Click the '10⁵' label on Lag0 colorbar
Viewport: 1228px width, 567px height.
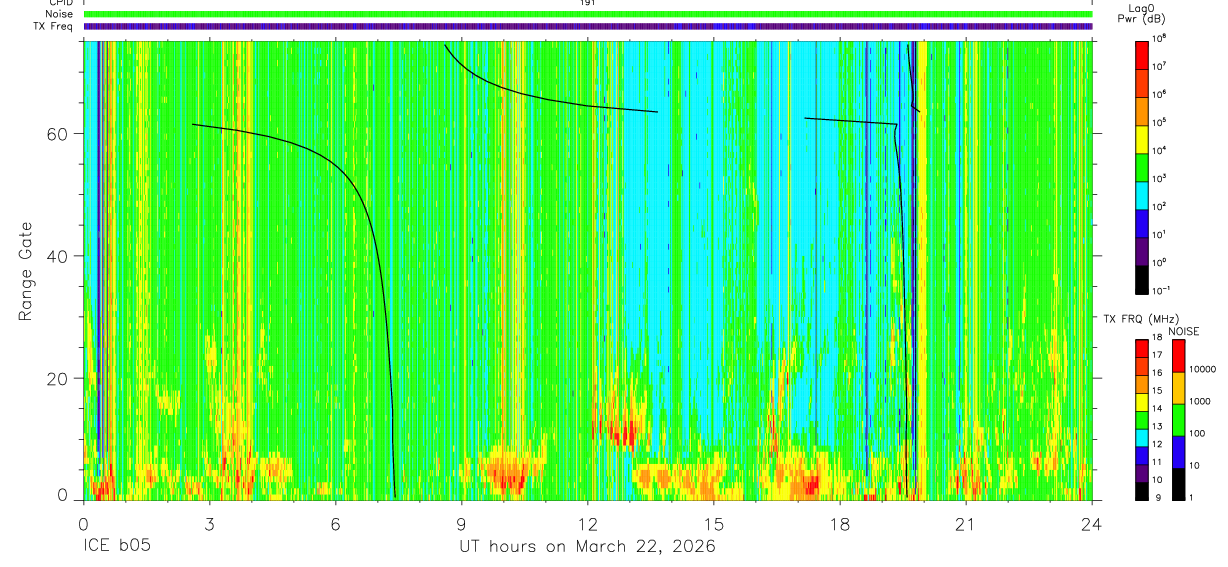pyautogui.click(x=1159, y=122)
